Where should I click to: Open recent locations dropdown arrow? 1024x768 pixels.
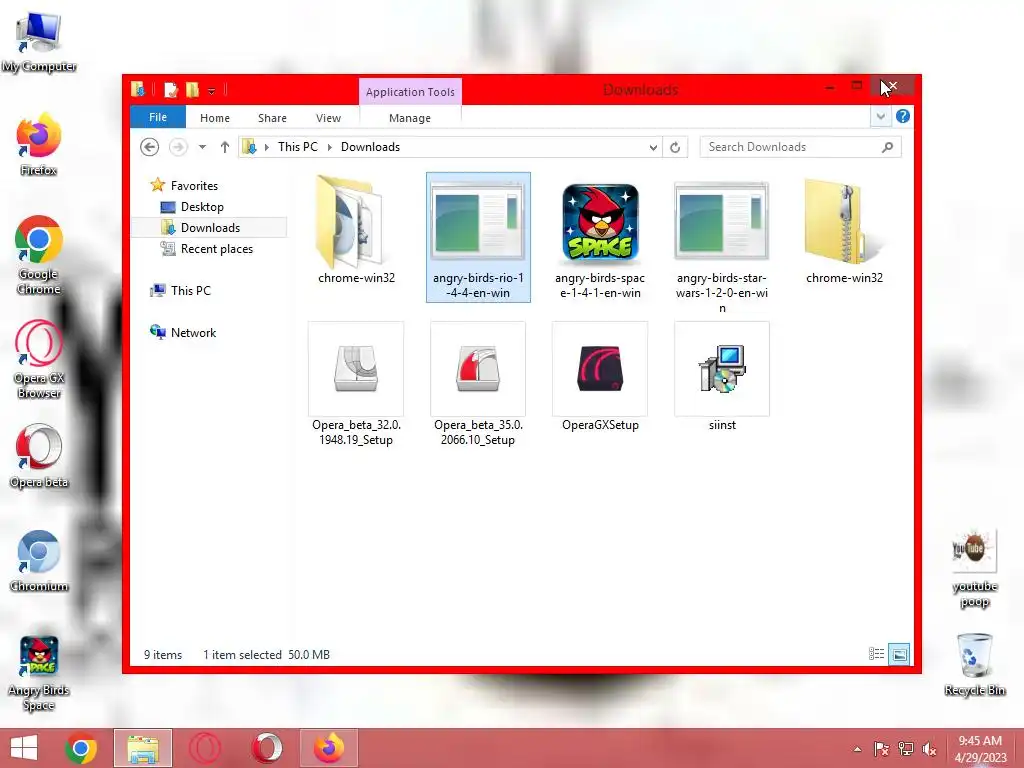pos(202,147)
